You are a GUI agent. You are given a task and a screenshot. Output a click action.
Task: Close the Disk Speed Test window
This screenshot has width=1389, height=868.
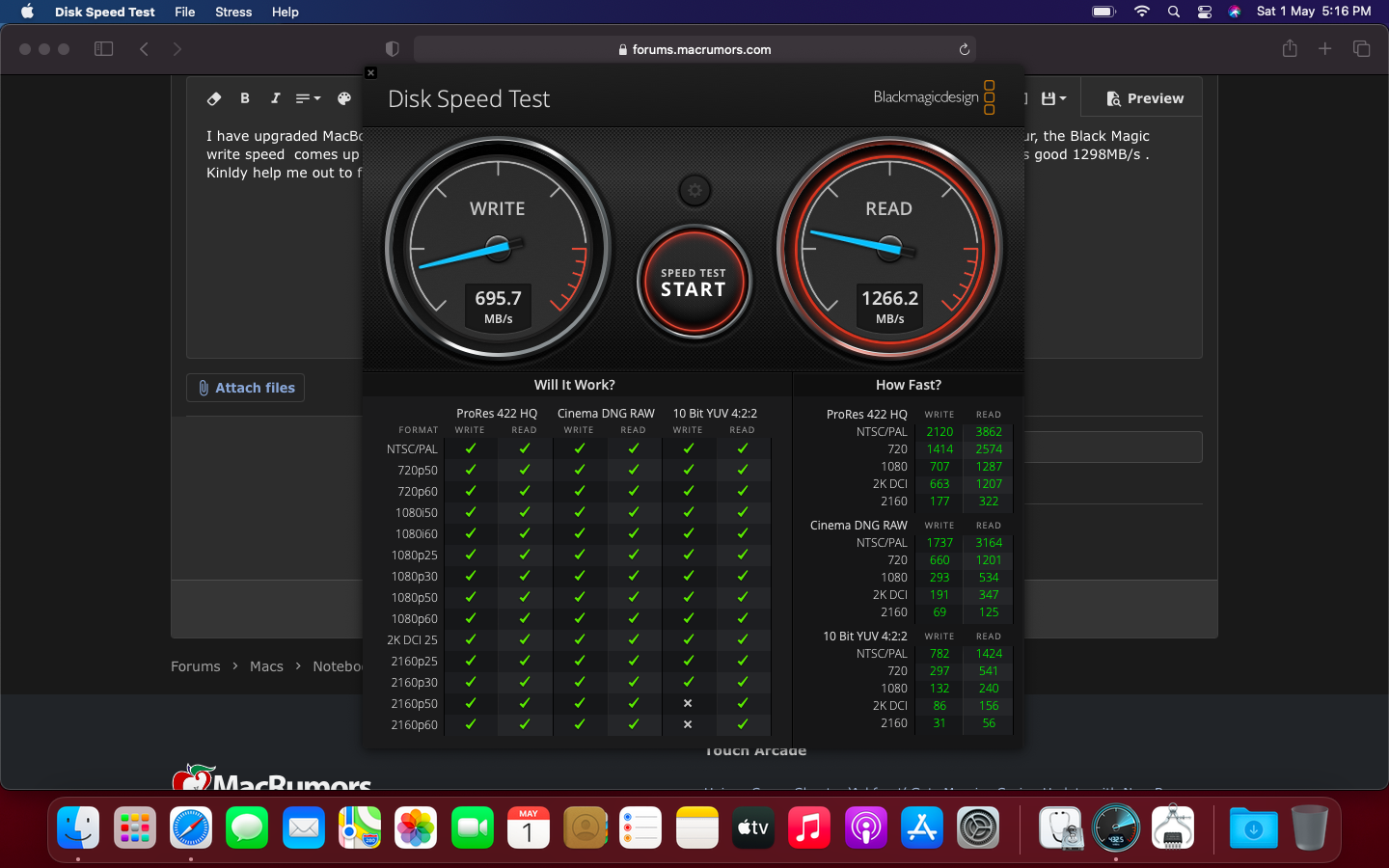[x=371, y=72]
